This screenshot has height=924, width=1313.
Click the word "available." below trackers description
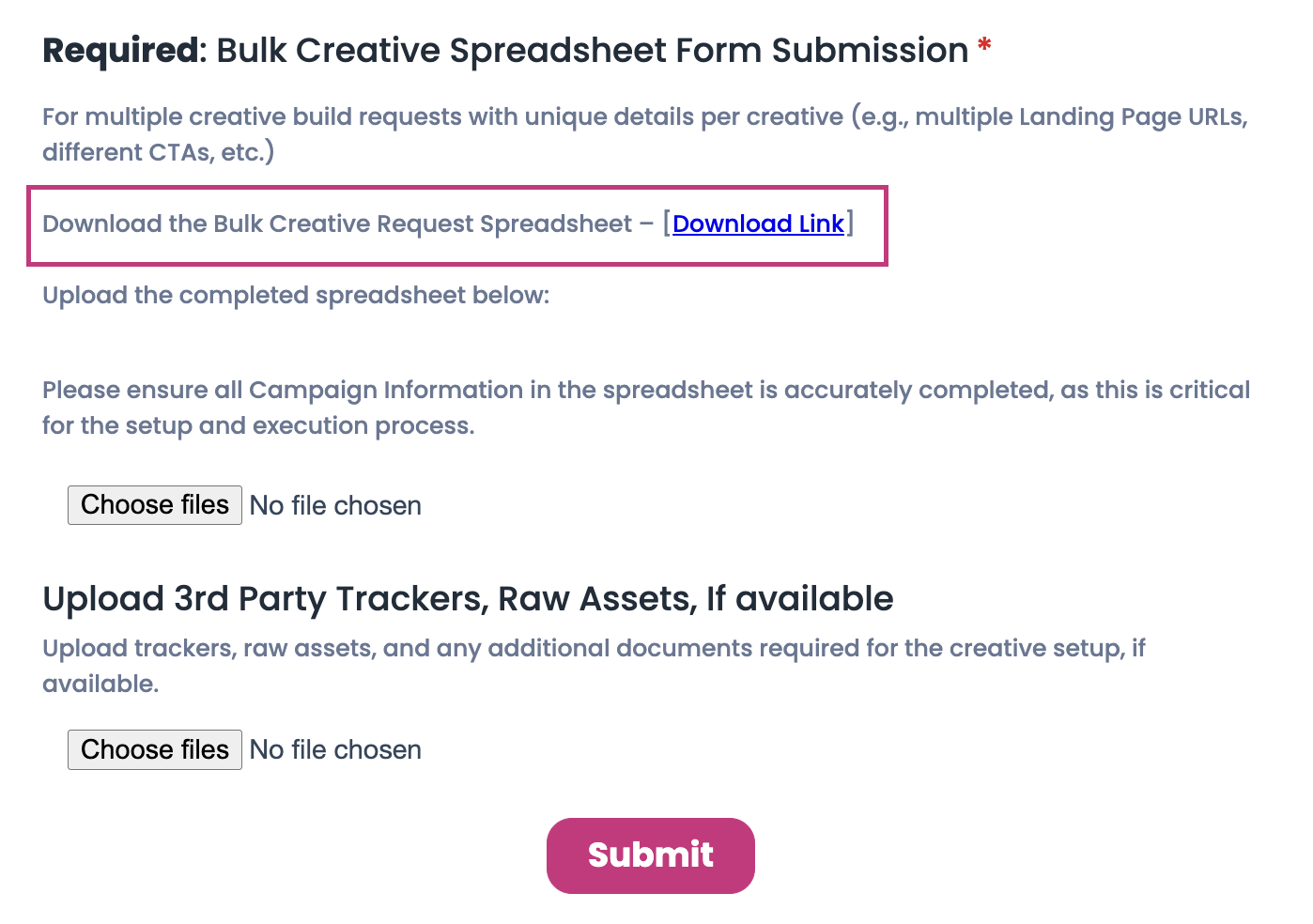coord(100,685)
